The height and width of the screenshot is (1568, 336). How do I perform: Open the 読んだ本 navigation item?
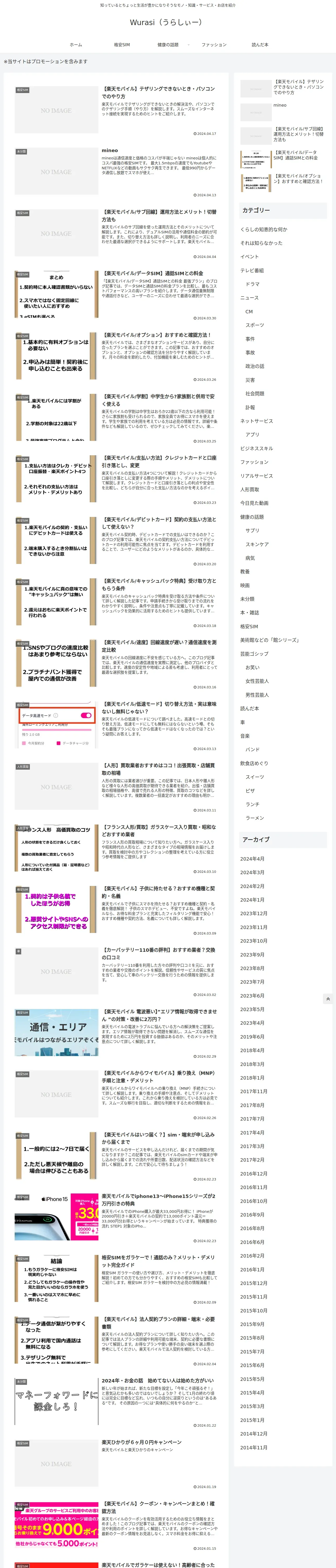[260, 44]
